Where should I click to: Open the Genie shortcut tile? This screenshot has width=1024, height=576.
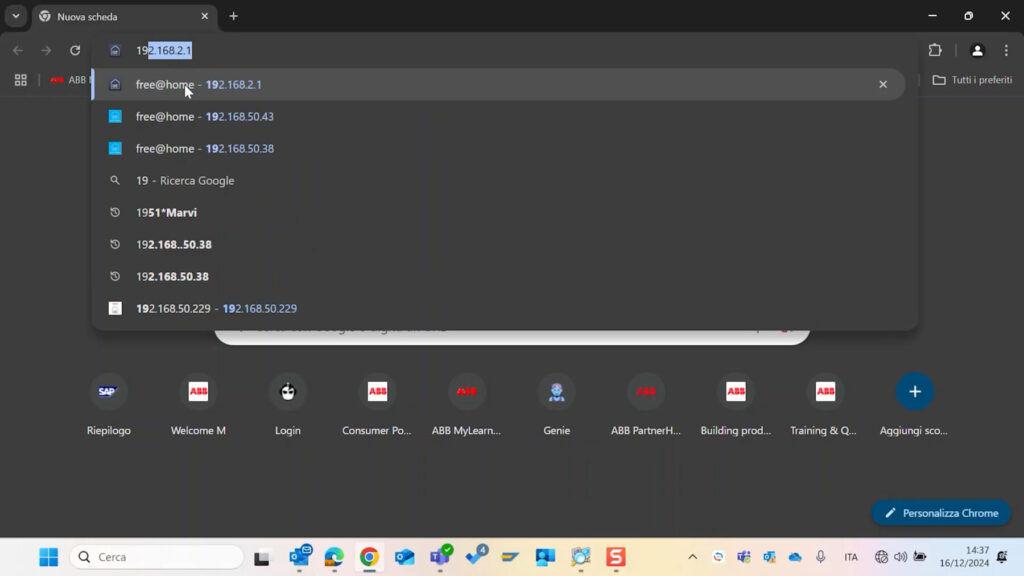[556, 392]
